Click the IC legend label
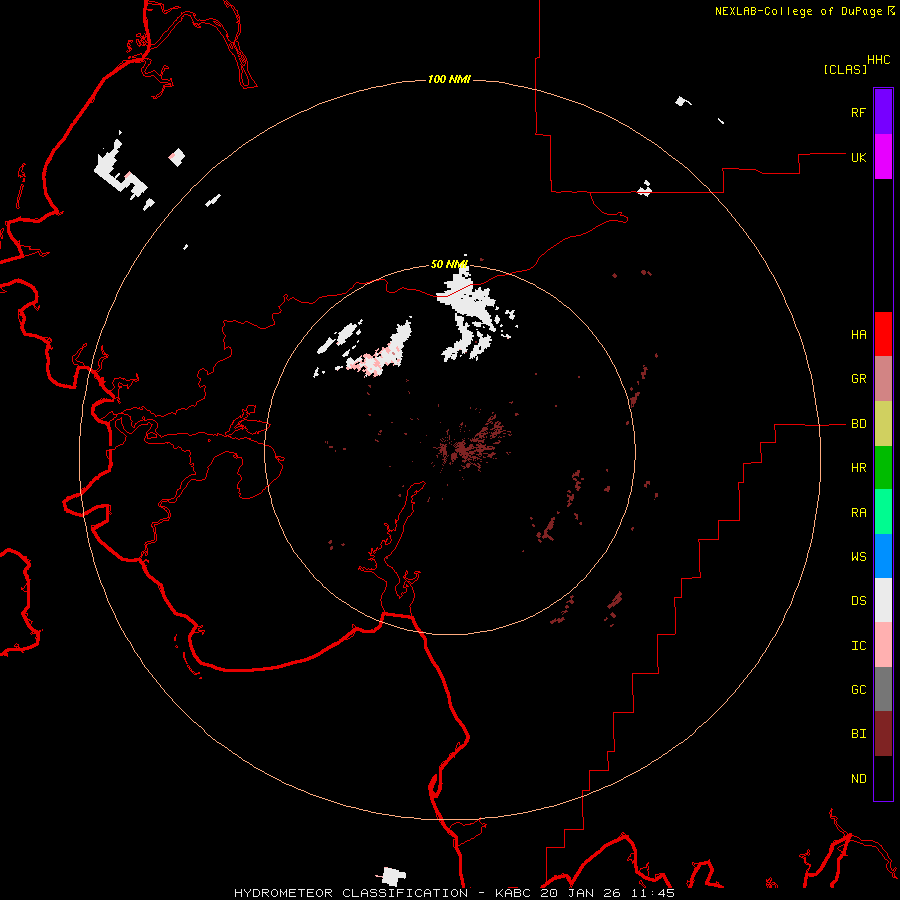Screen dimensions: 900x900 click(858, 645)
